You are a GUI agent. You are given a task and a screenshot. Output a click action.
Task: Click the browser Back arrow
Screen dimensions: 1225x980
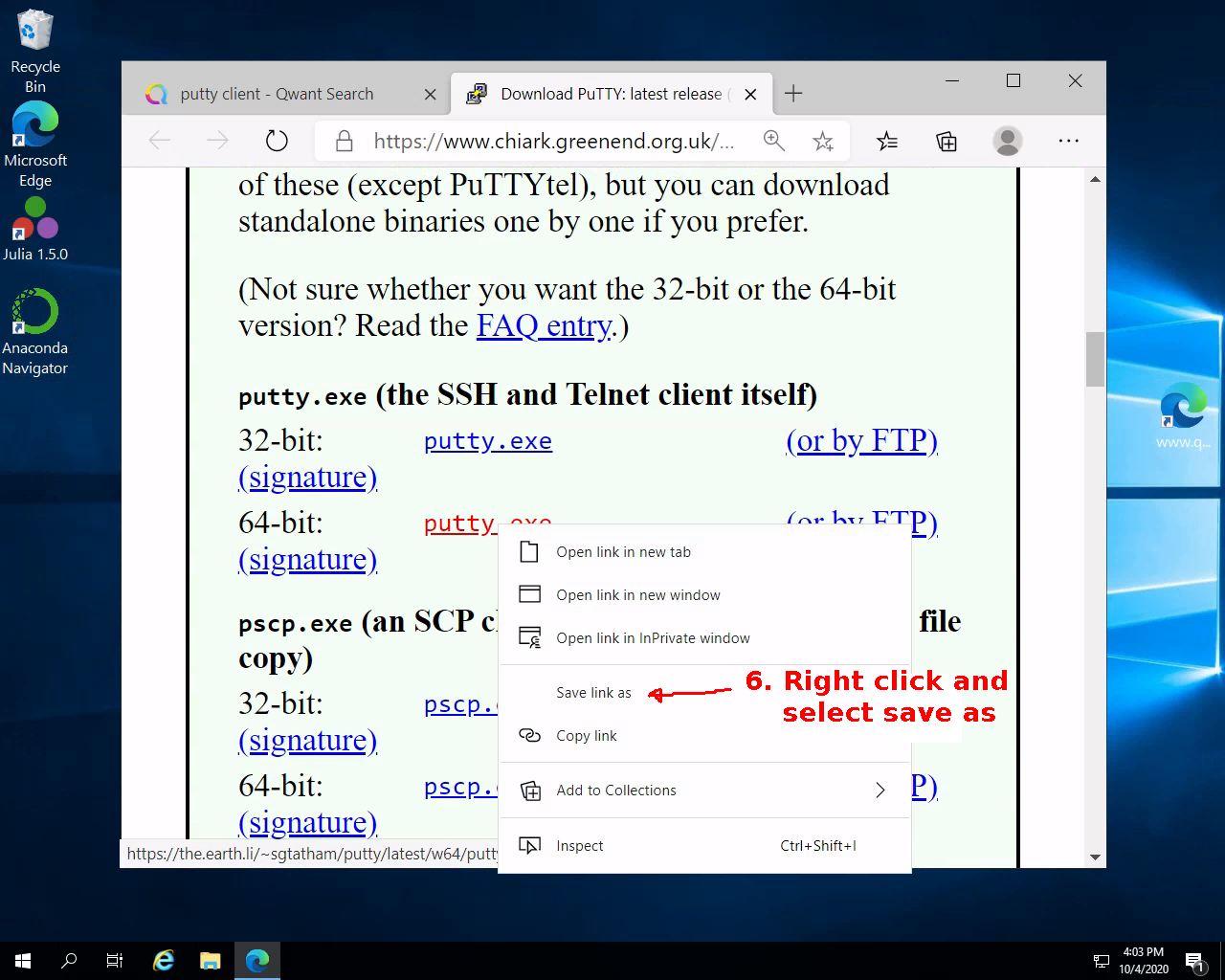[160, 142]
